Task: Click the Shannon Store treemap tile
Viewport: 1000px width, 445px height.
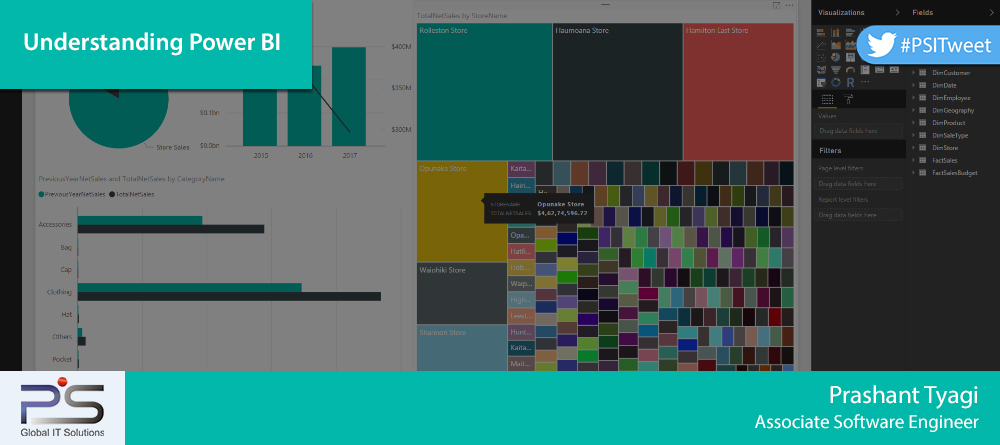Action: 462,347
